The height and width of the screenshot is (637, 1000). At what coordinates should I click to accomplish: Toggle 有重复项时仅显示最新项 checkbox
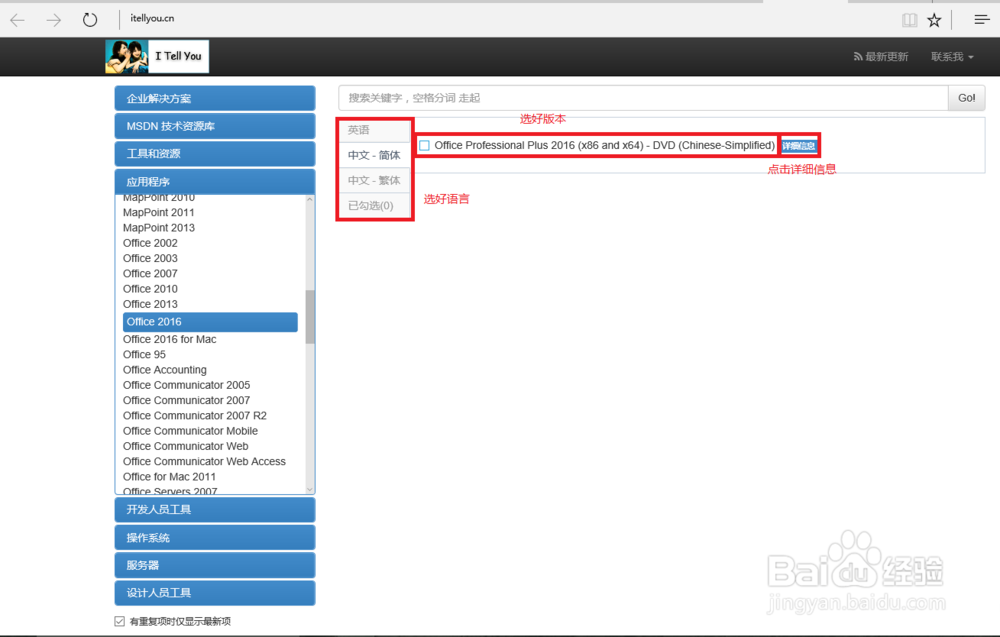[x=119, y=621]
